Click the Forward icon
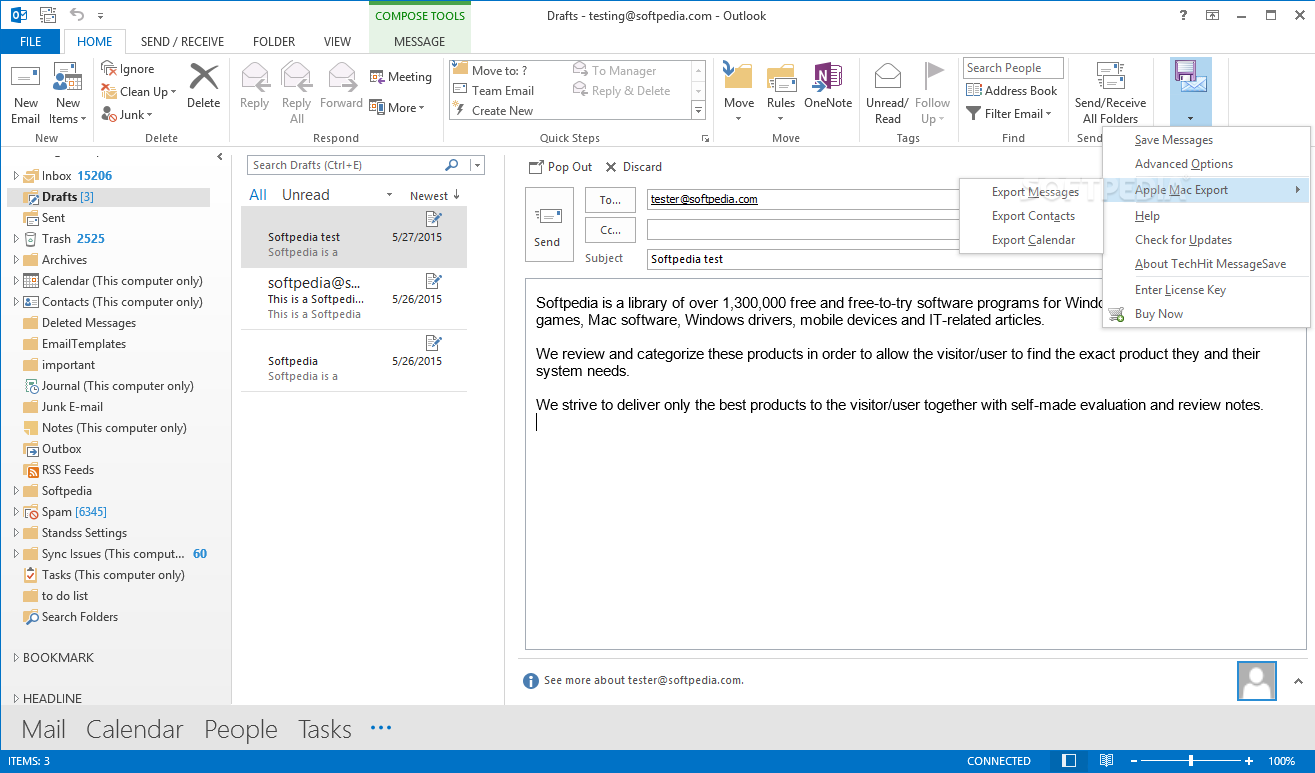The image size is (1315, 773). 342,78
